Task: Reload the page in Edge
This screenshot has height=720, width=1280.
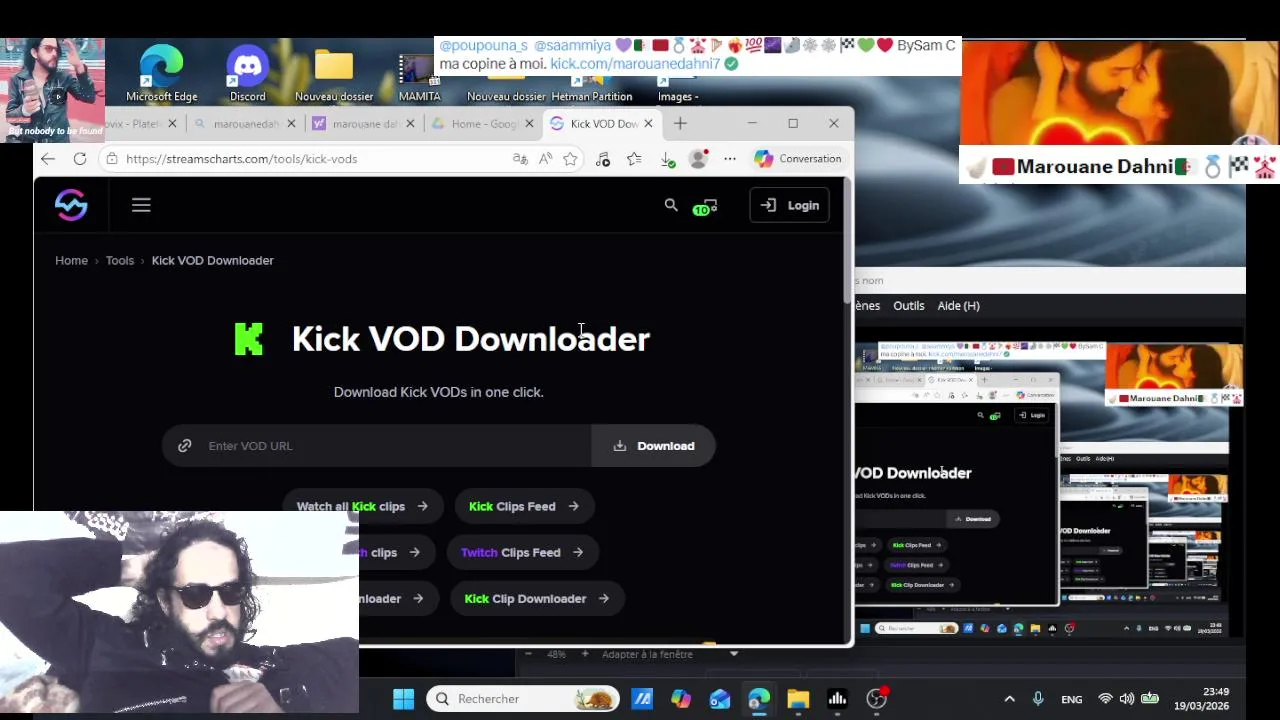Action: (80, 159)
